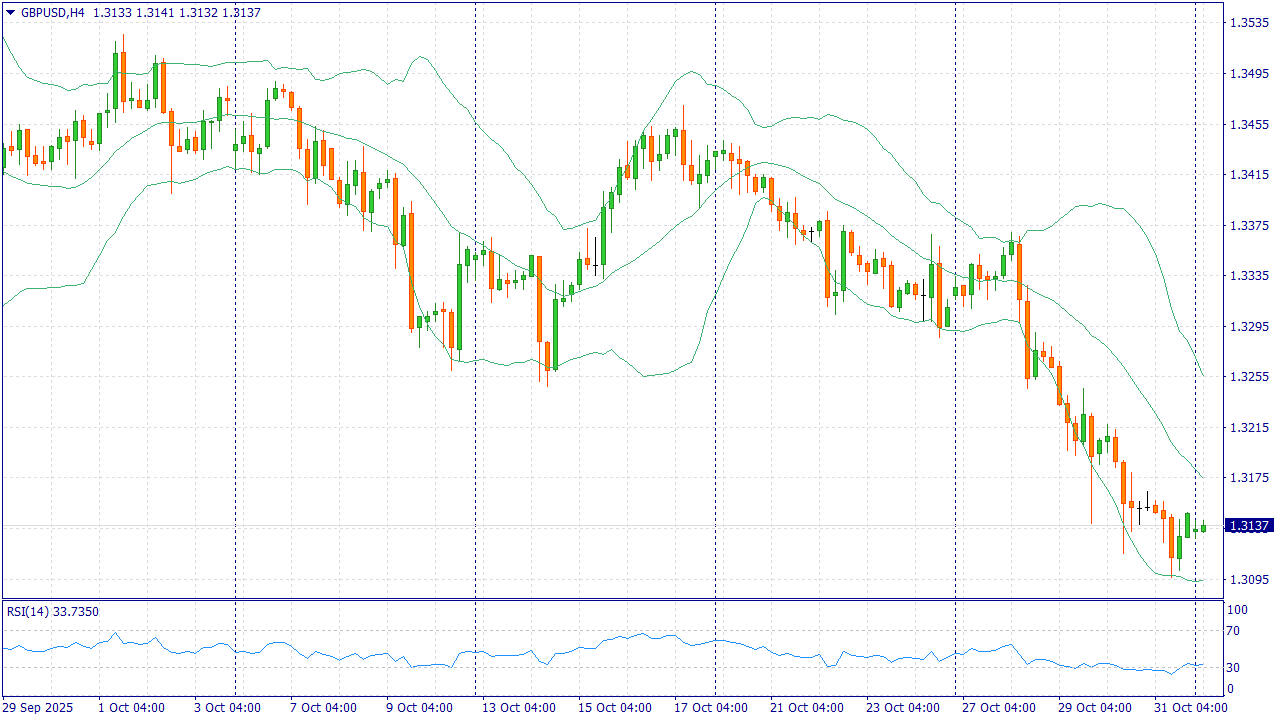Select the current price tag 1.3137

(1248, 526)
